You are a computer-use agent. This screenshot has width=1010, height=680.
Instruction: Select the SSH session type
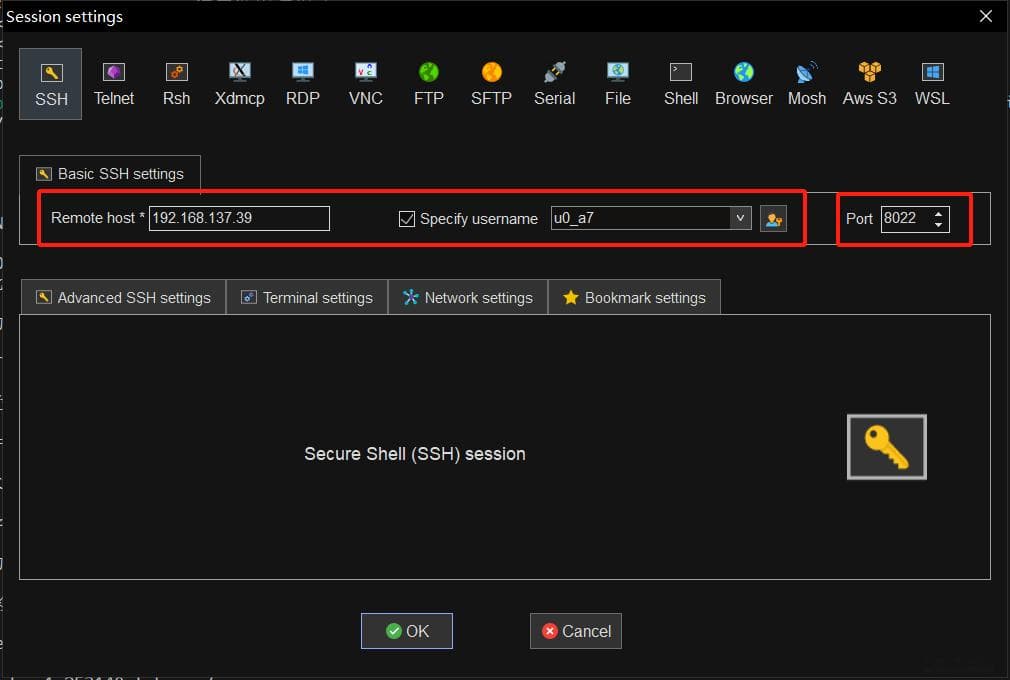(50, 84)
